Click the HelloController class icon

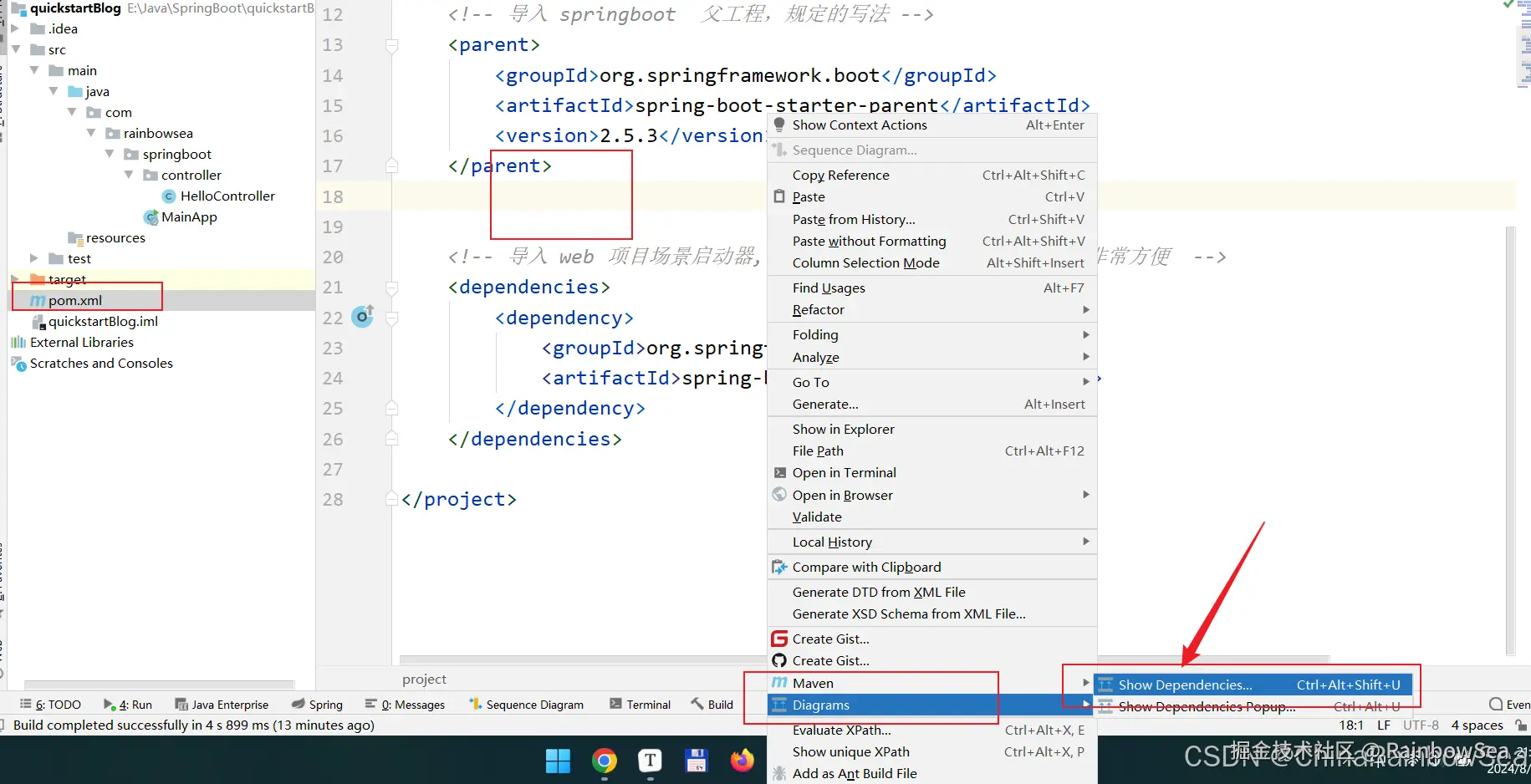pyautogui.click(x=169, y=196)
